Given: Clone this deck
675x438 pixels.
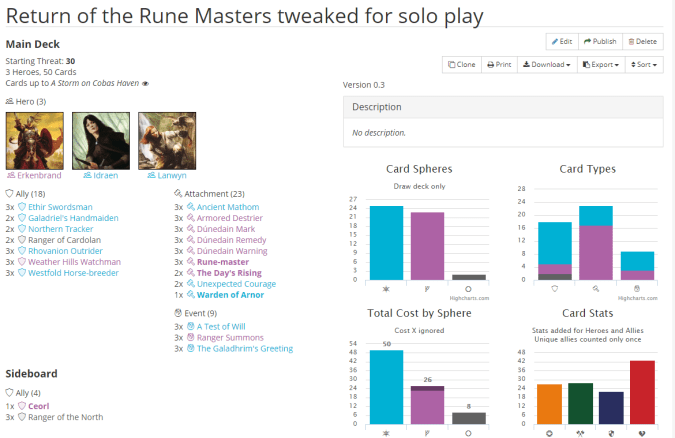Looking at the screenshot, I should point(462,64).
